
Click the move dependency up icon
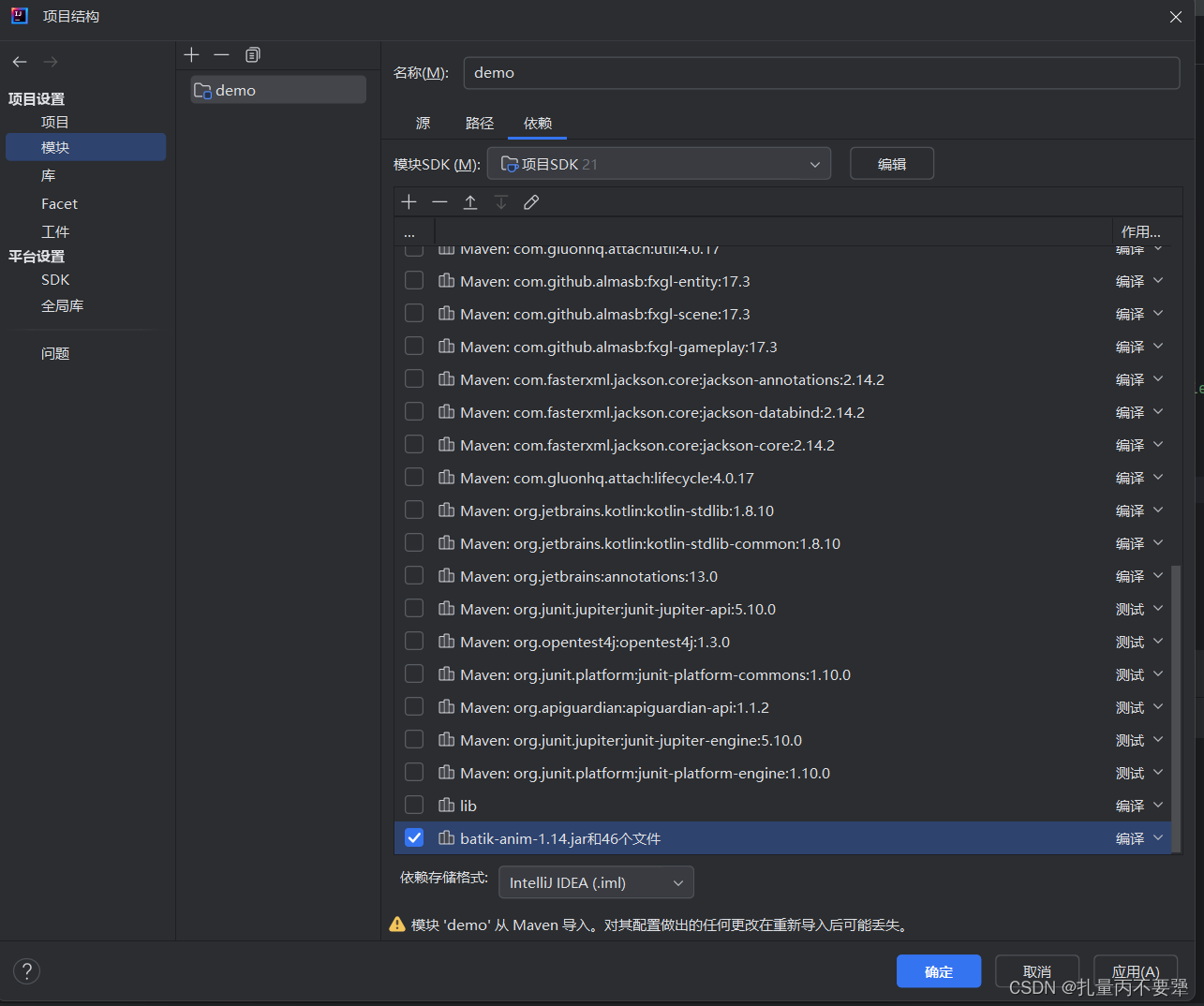(470, 202)
